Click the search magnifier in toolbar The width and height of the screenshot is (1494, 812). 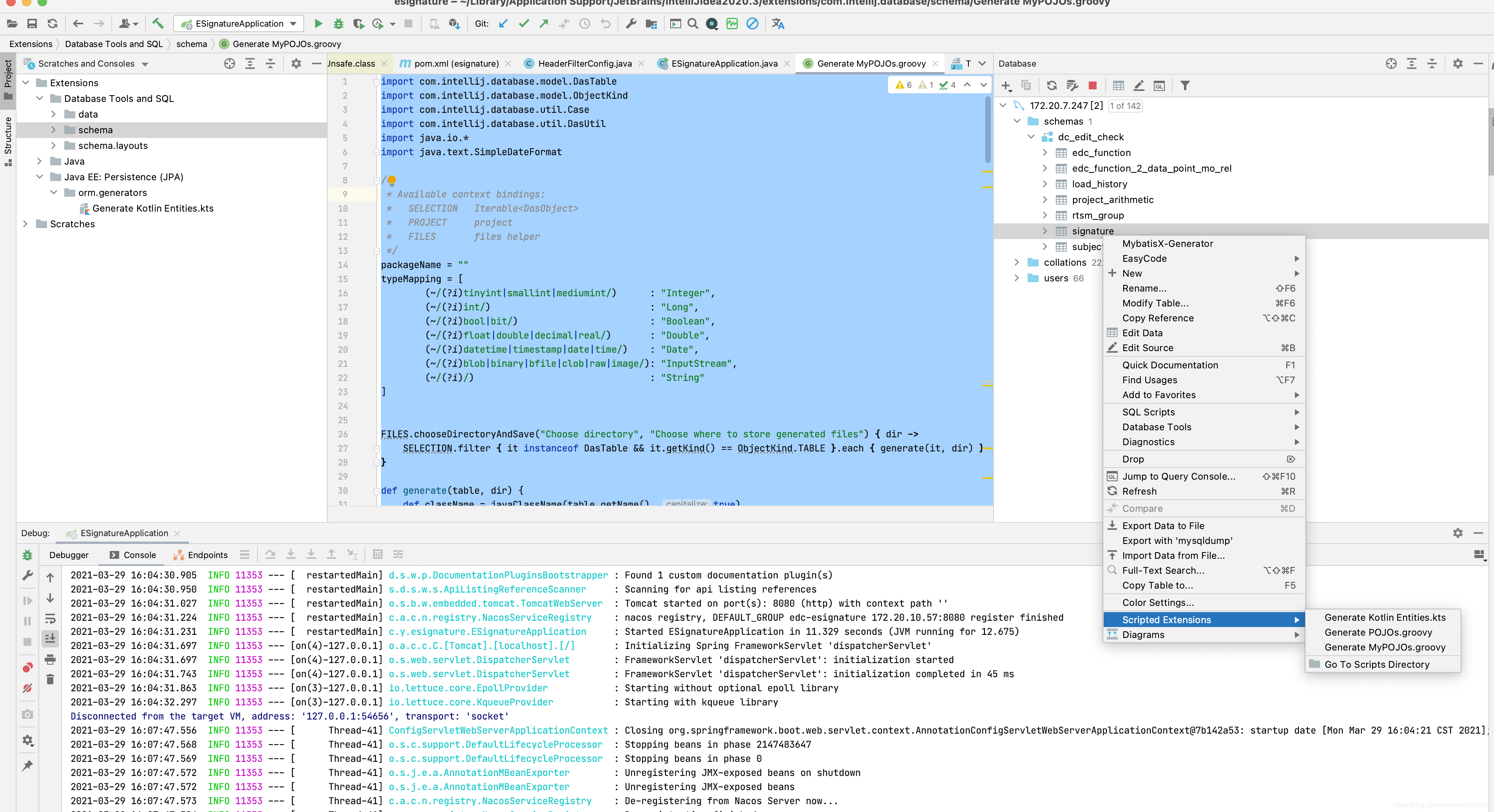(x=693, y=24)
